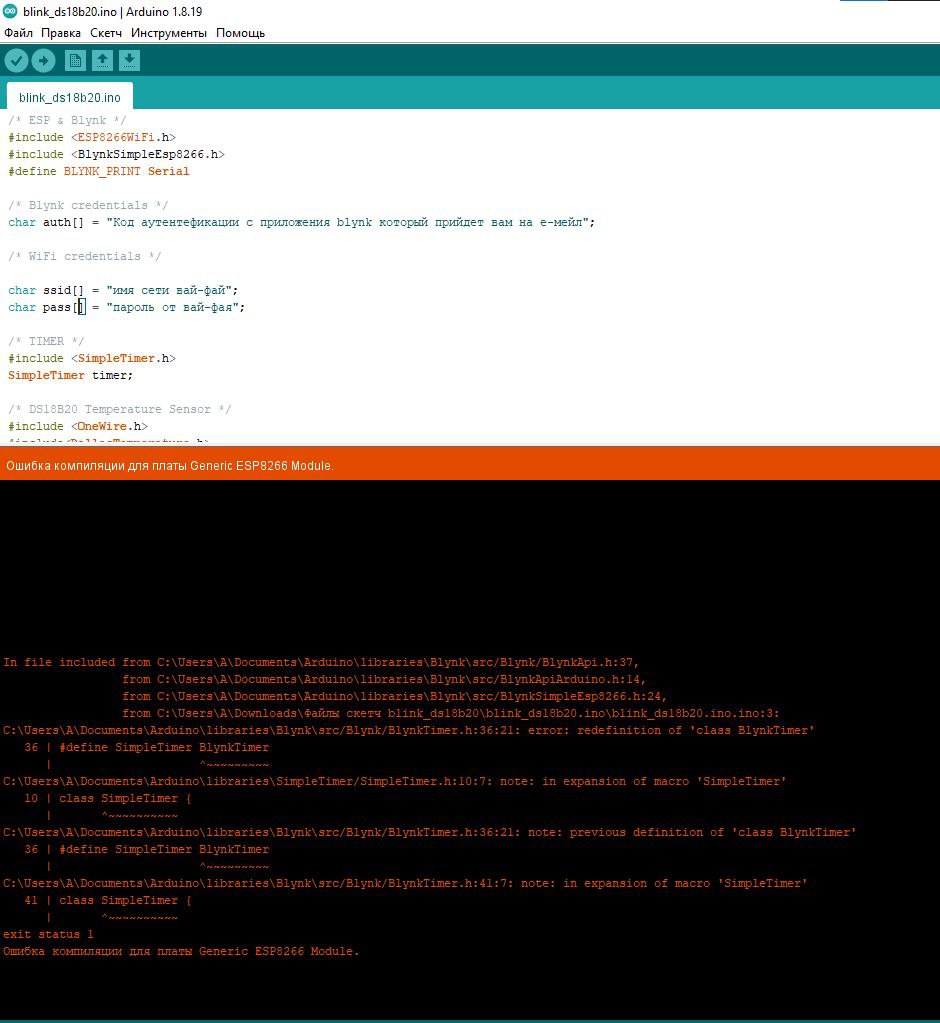Viewport: 940px width, 1023px height.
Task: Open the Скетч menu
Action: 106,33
